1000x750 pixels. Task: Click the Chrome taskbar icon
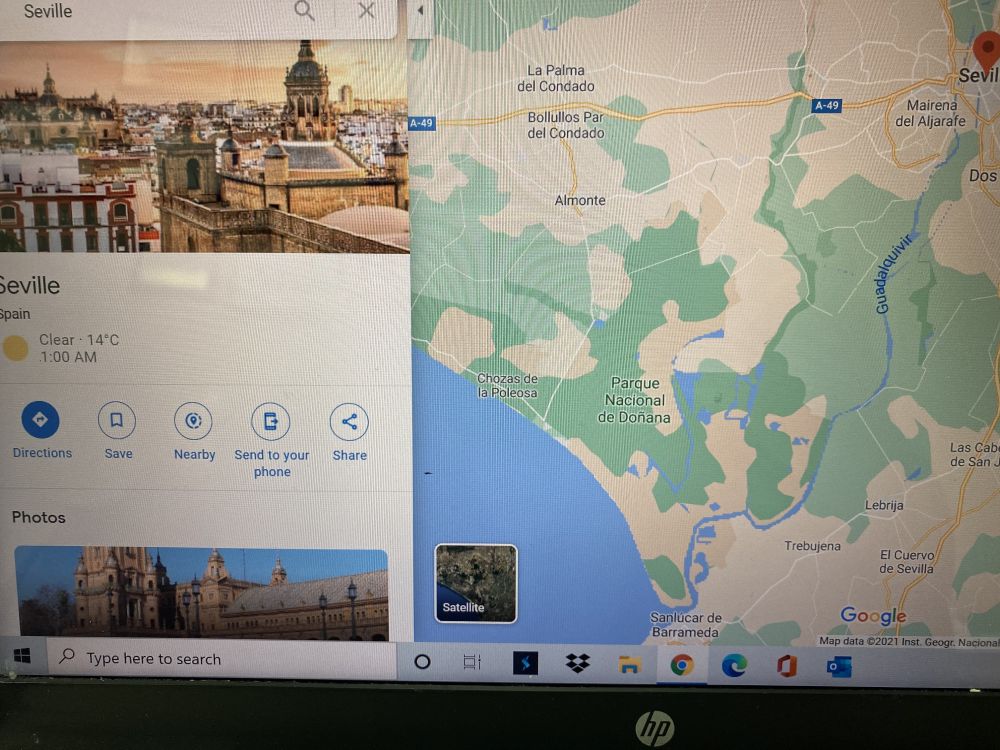tap(682, 665)
